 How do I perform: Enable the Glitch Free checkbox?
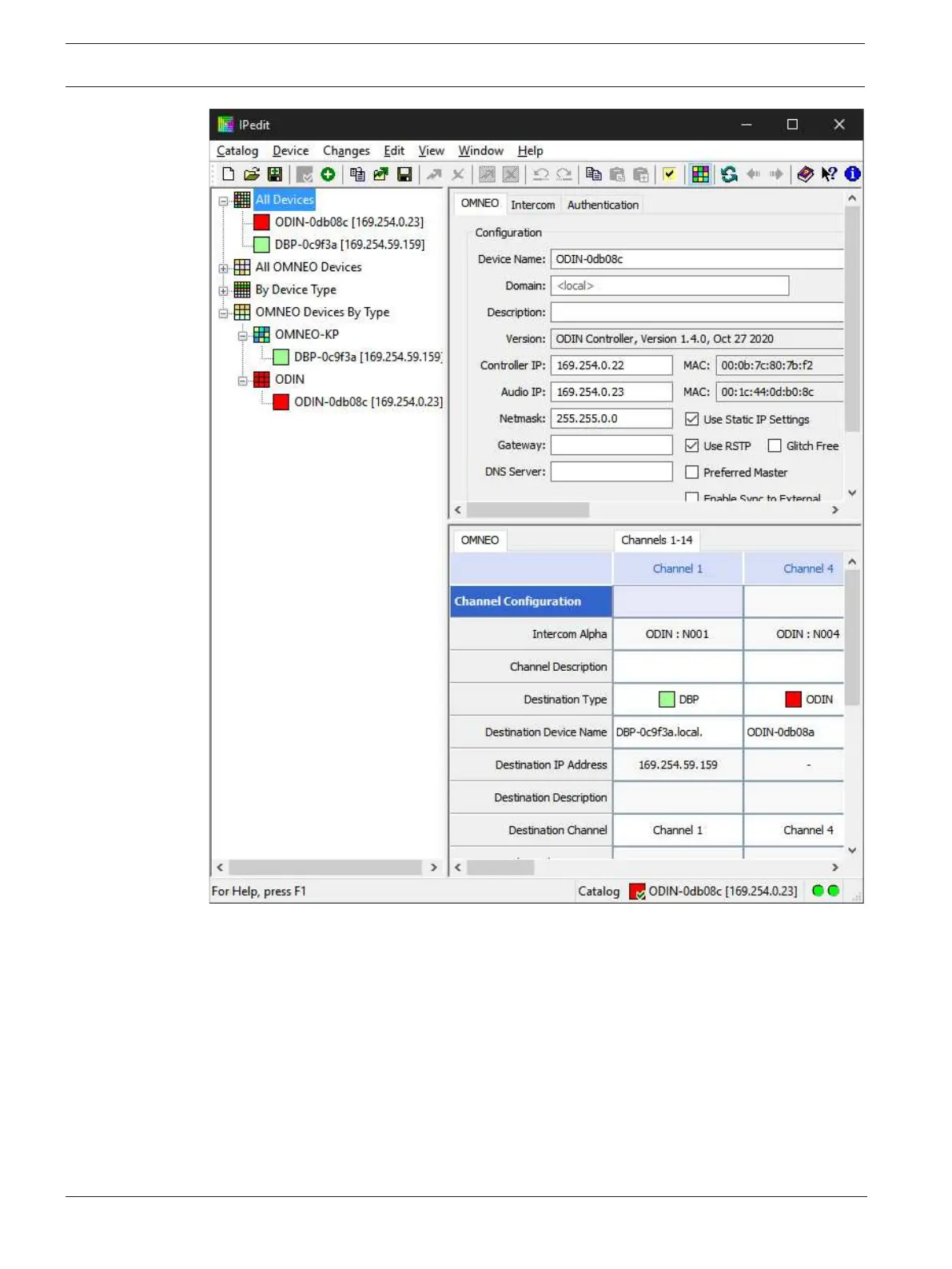click(x=775, y=445)
